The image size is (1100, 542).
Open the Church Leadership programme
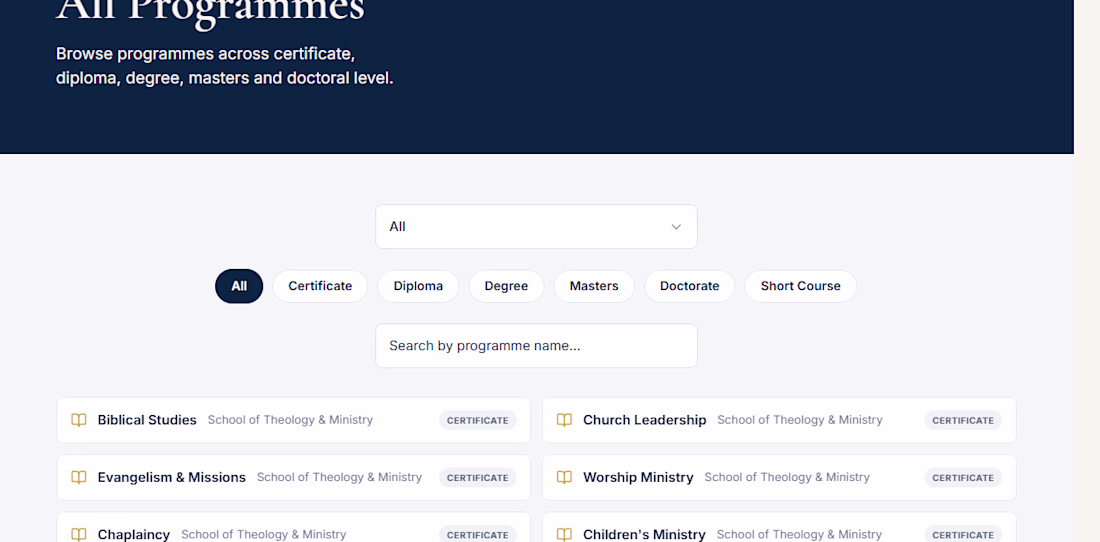pyautogui.click(x=779, y=420)
